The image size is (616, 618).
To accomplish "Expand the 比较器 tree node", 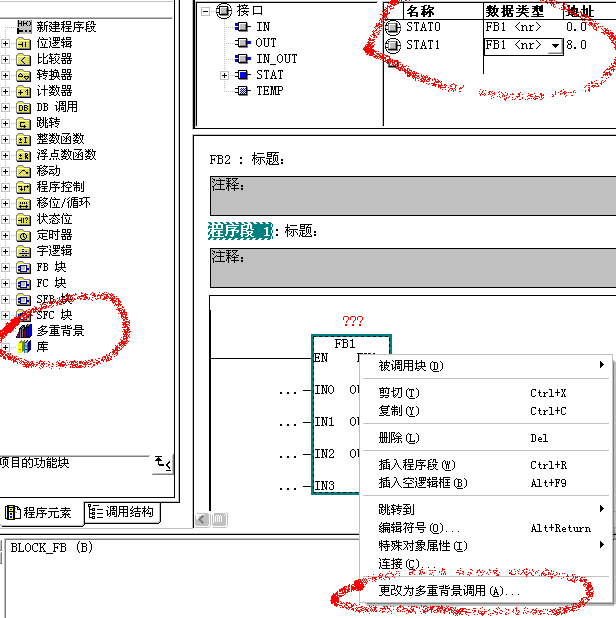I will (x=6, y=60).
